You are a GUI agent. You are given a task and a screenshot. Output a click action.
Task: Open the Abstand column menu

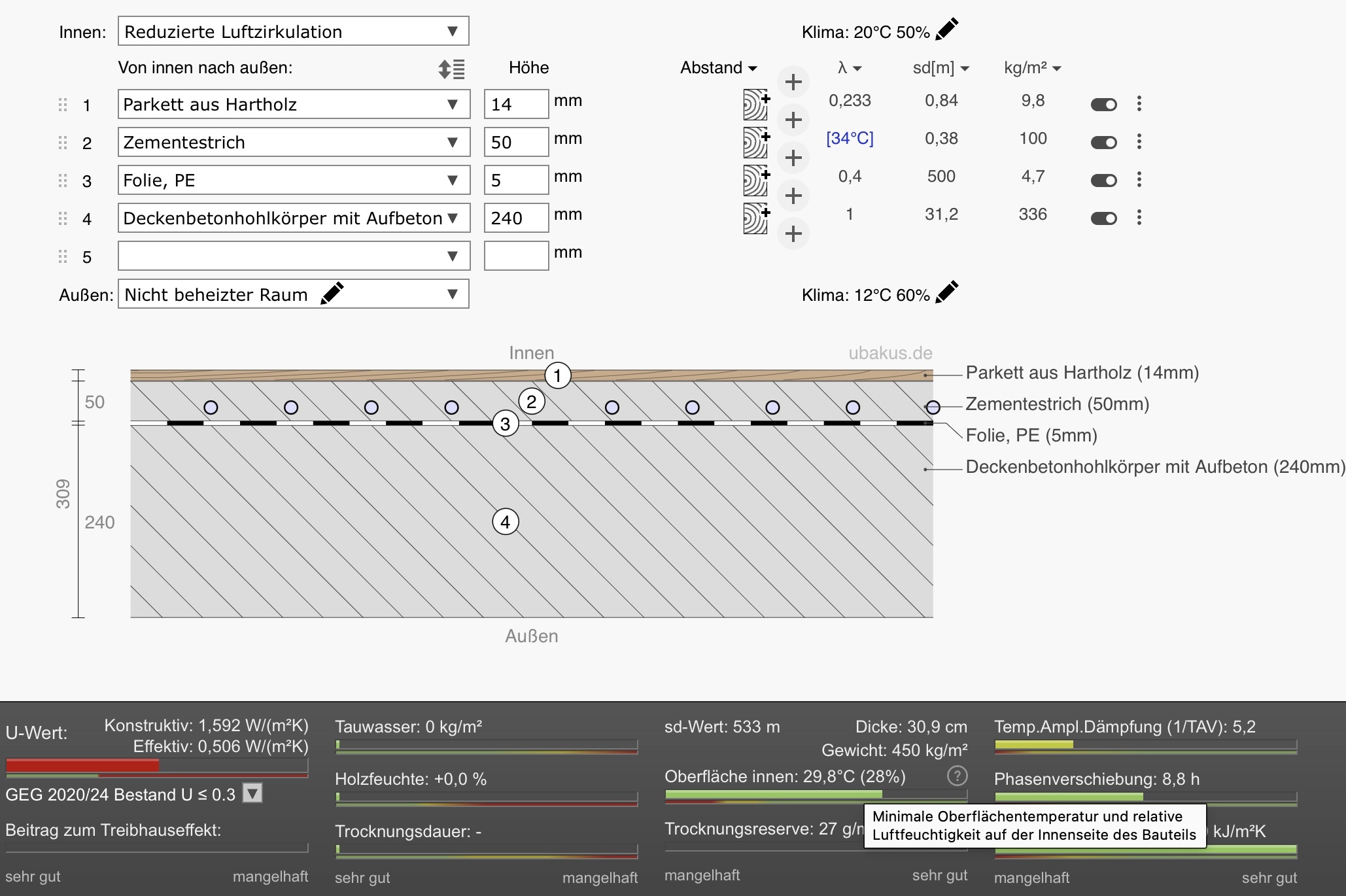click(x=718, y=68)
